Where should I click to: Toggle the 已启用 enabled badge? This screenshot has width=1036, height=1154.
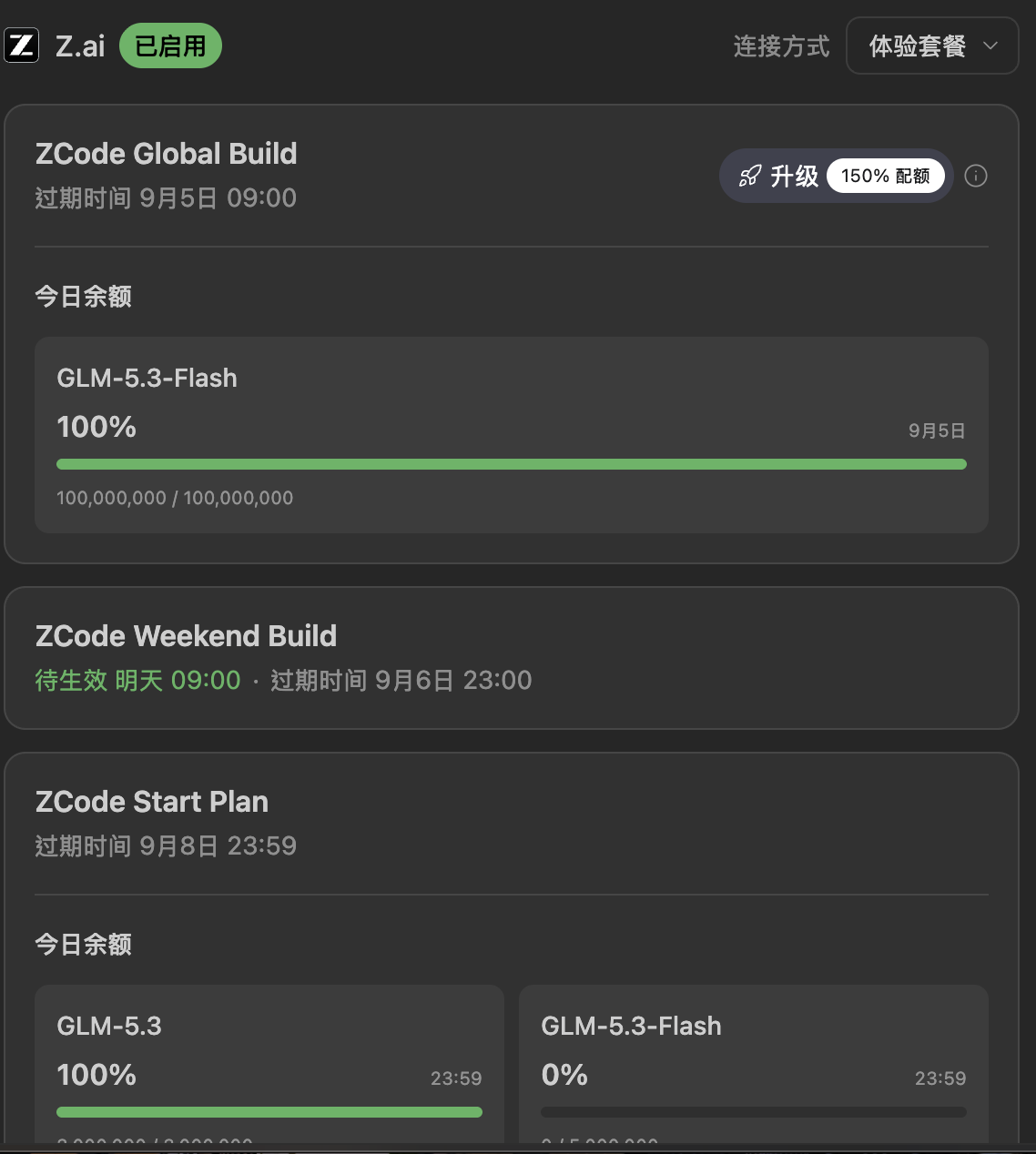click(170, 46)
